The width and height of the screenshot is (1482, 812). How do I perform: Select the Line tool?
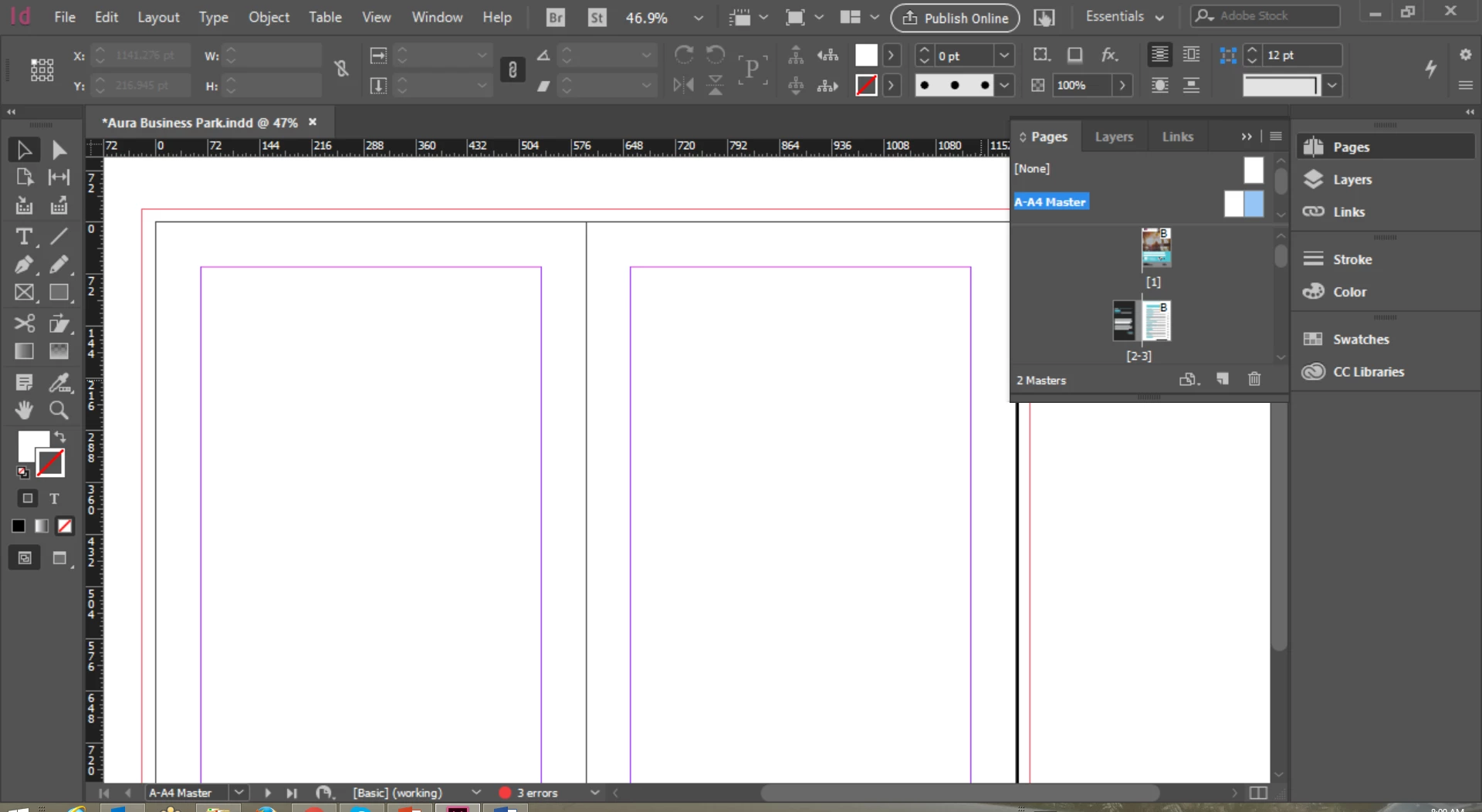click(x=59, y=236)
